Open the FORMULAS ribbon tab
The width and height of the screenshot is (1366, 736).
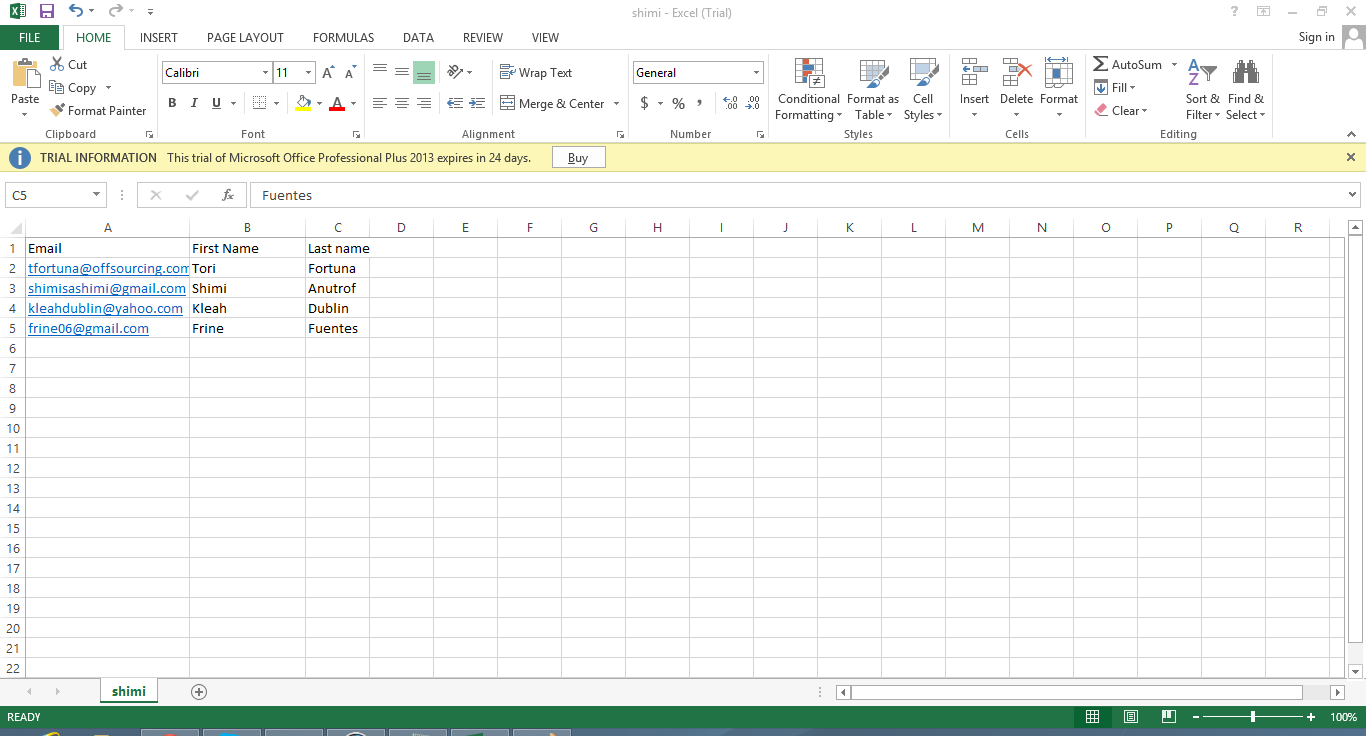point(343,38)
